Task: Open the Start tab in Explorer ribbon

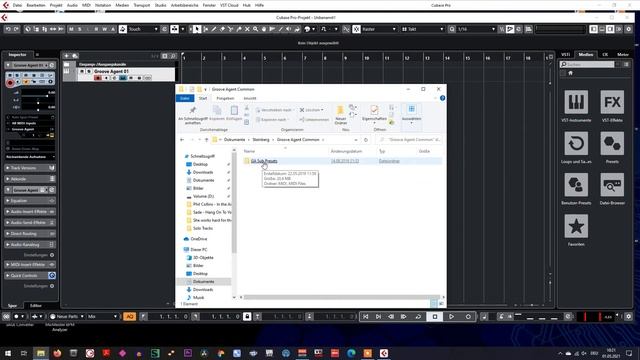Action: (x=203, y=98)
